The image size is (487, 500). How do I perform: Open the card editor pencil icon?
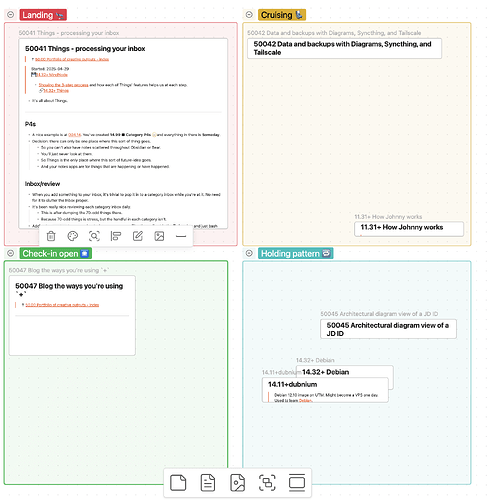click(138, 236)
